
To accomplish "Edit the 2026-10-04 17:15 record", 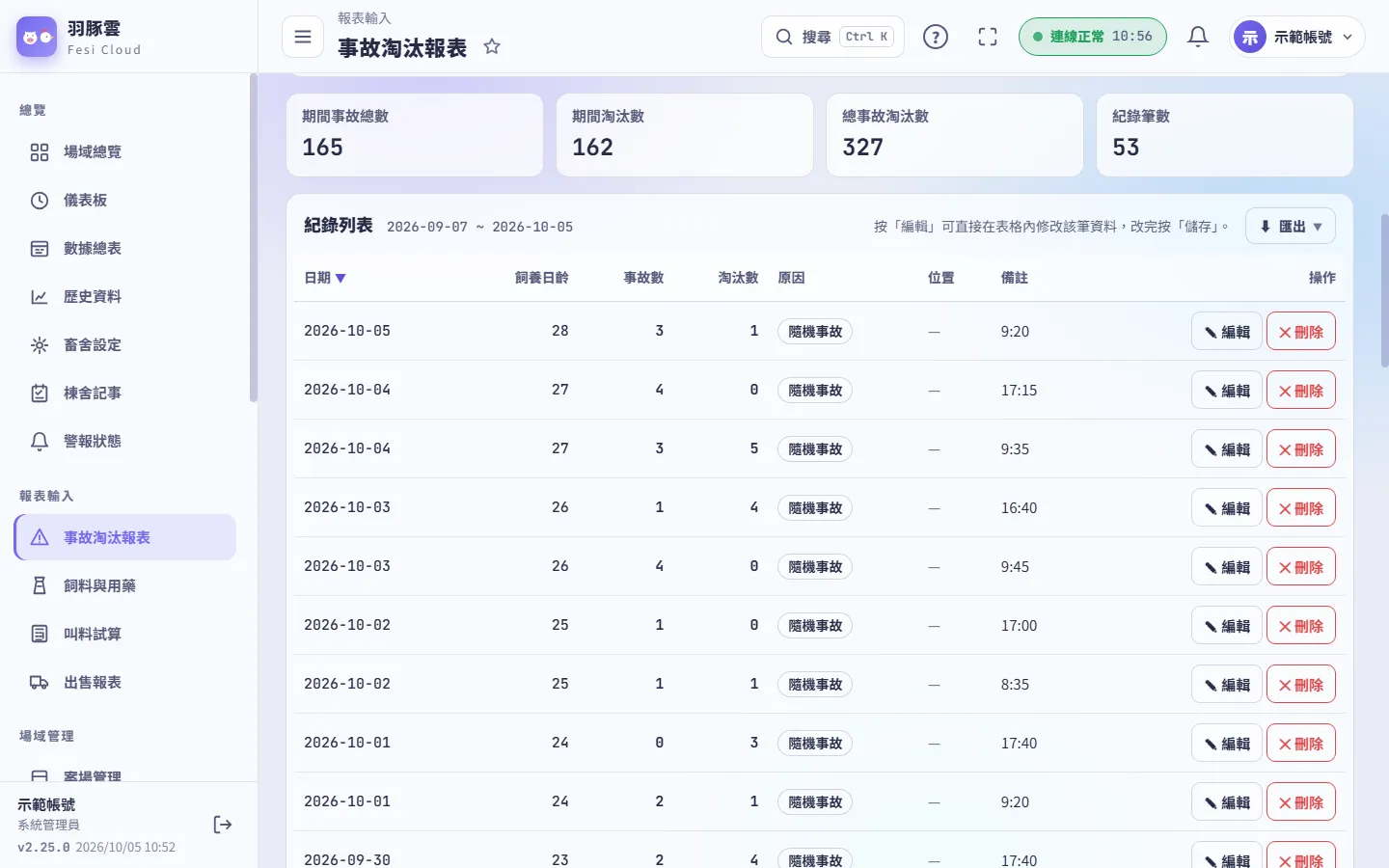I will [x=1227, y=391].
